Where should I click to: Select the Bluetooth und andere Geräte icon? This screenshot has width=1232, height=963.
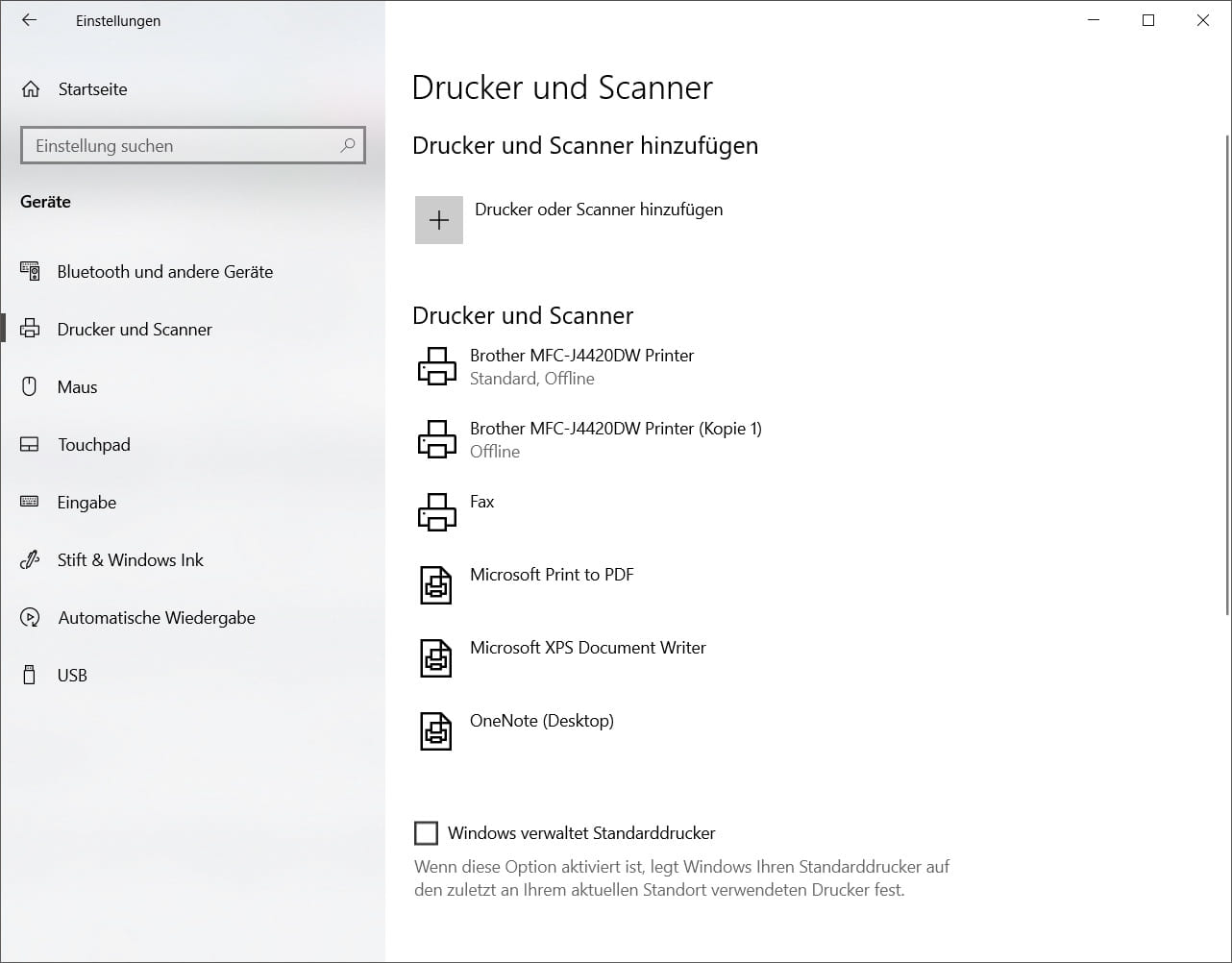point(30,271)
